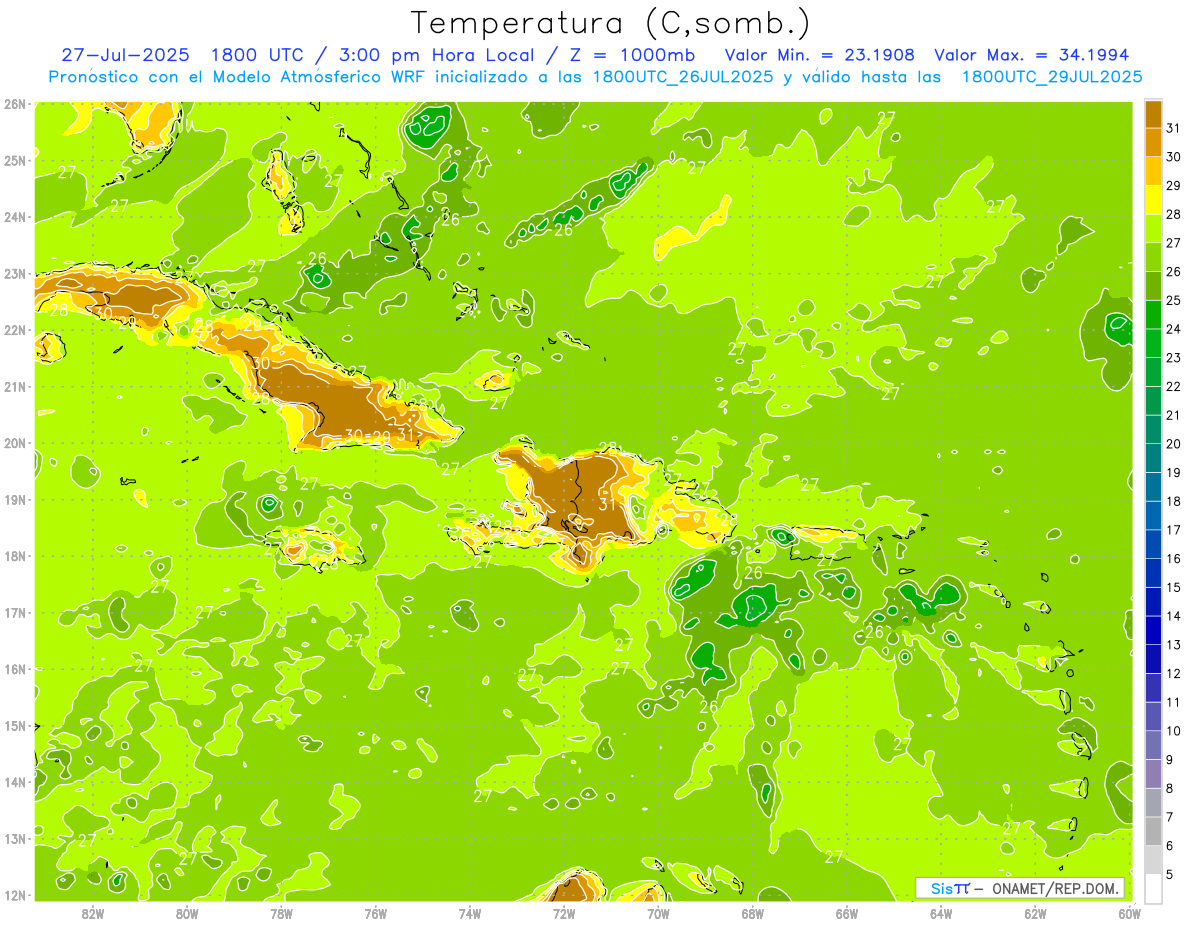Click the 19N latitude axis label

point(15,500)
